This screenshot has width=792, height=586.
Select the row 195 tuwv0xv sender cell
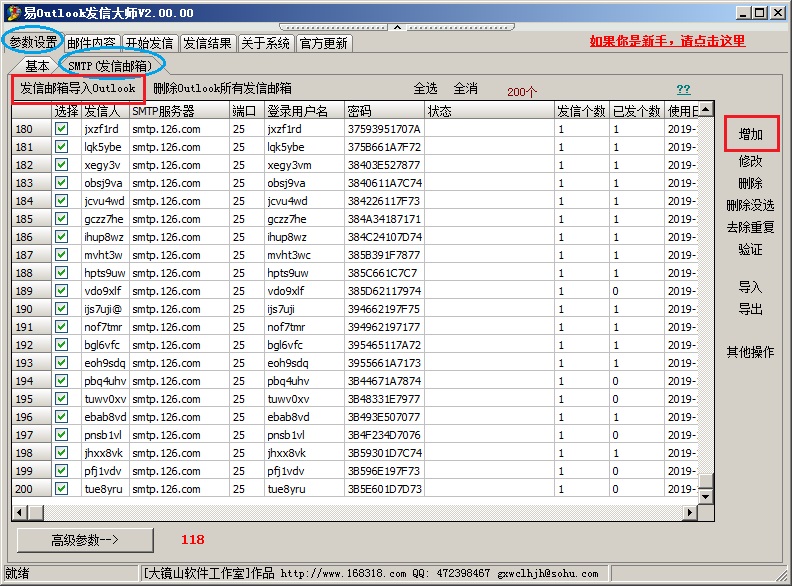tap(104, 399)
